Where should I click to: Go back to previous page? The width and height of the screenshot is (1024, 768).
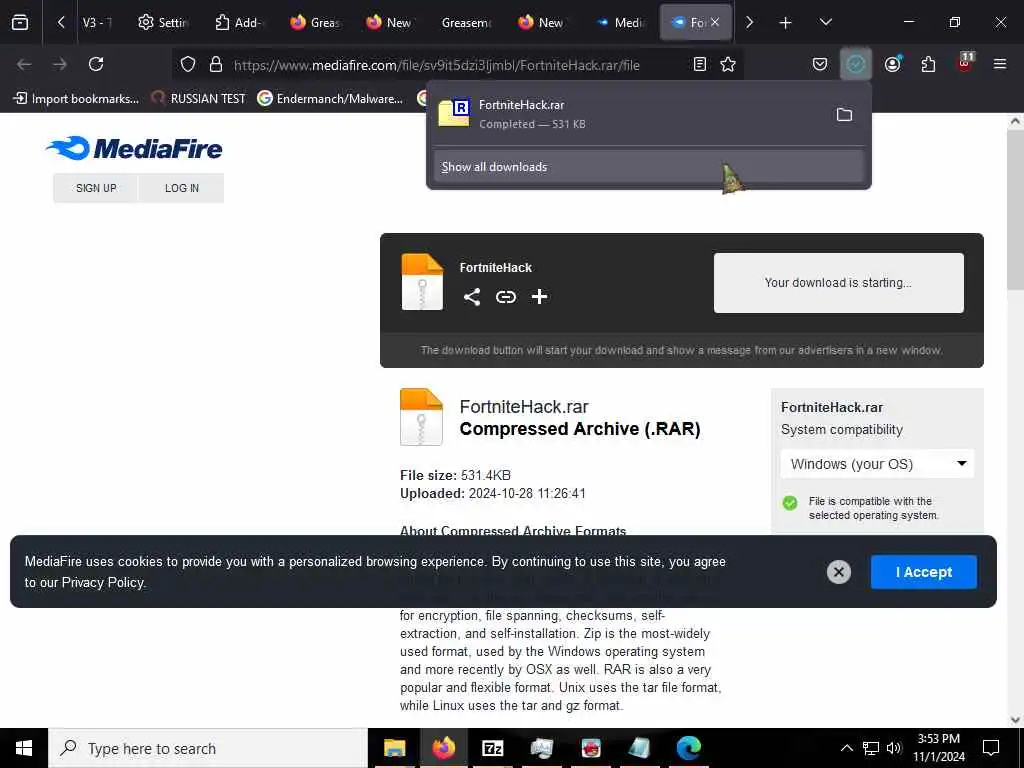click(x=24, y=64)
